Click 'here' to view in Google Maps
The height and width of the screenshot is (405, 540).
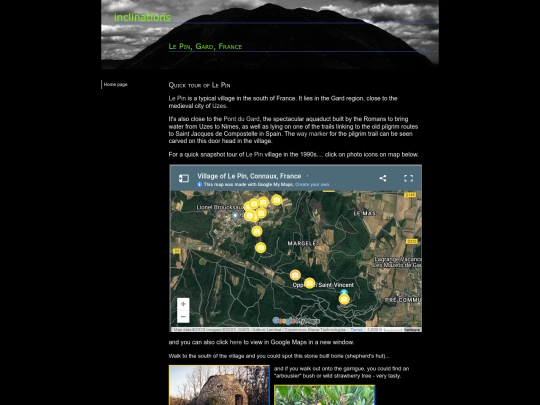[x=236, y=342]
